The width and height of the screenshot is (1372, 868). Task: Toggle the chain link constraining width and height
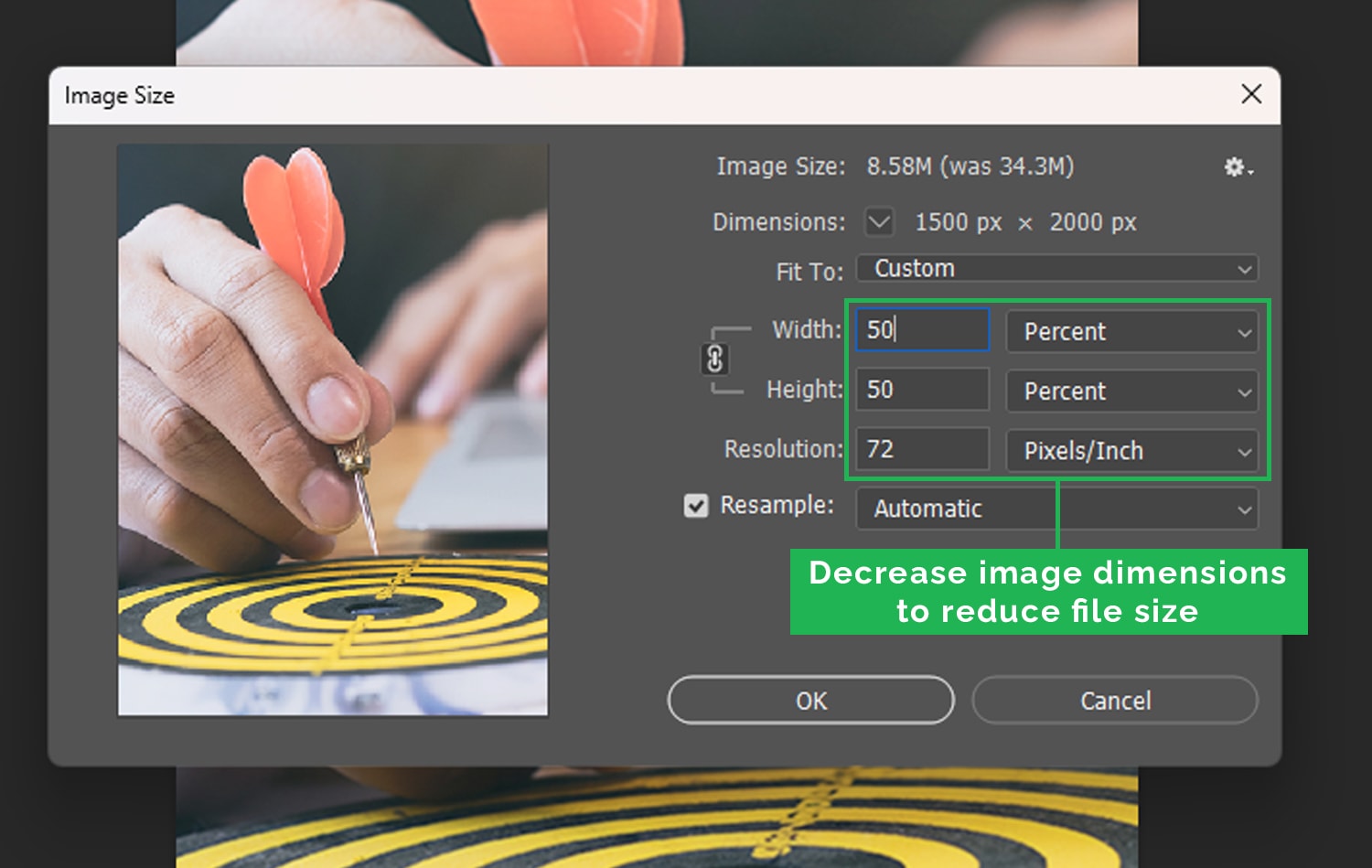716,360
